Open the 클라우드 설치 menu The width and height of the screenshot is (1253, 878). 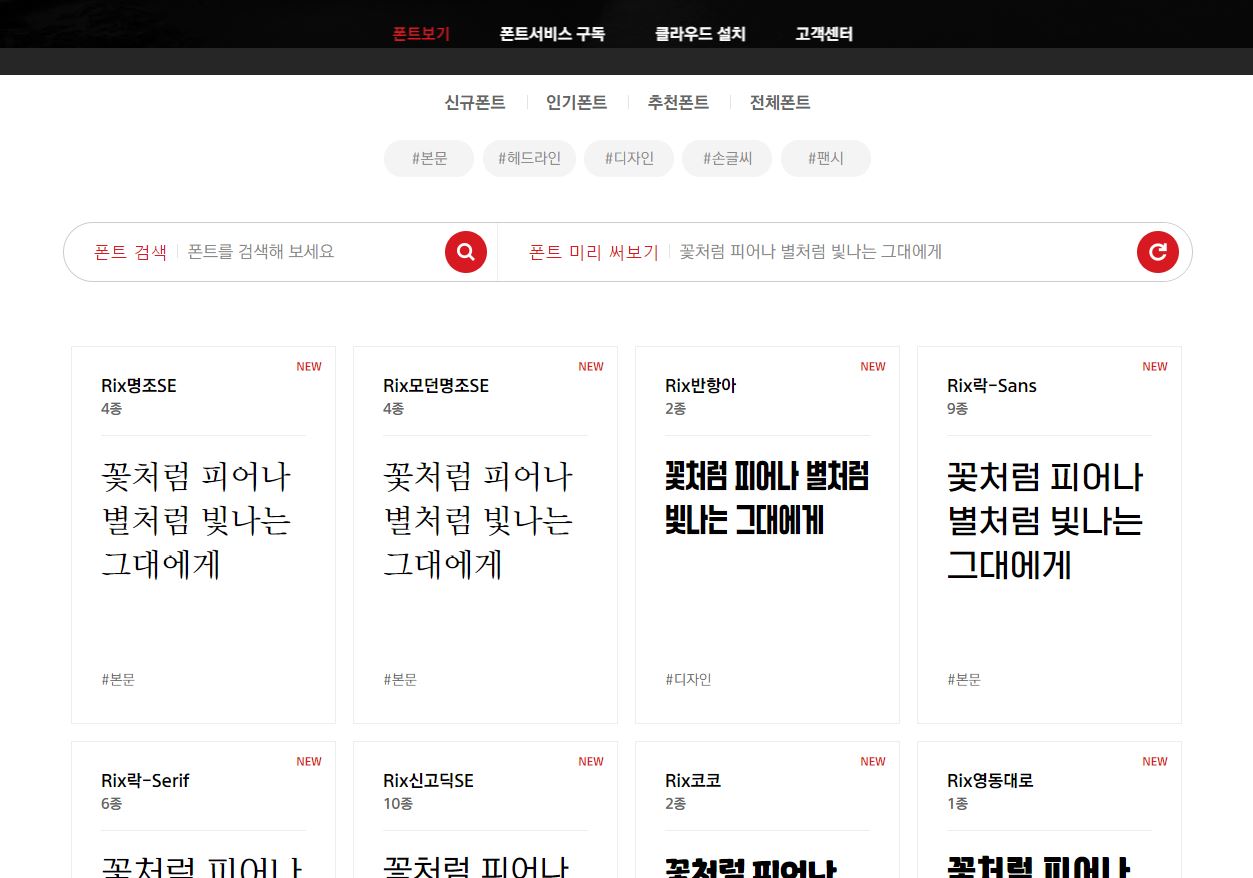tap(700, 34)
